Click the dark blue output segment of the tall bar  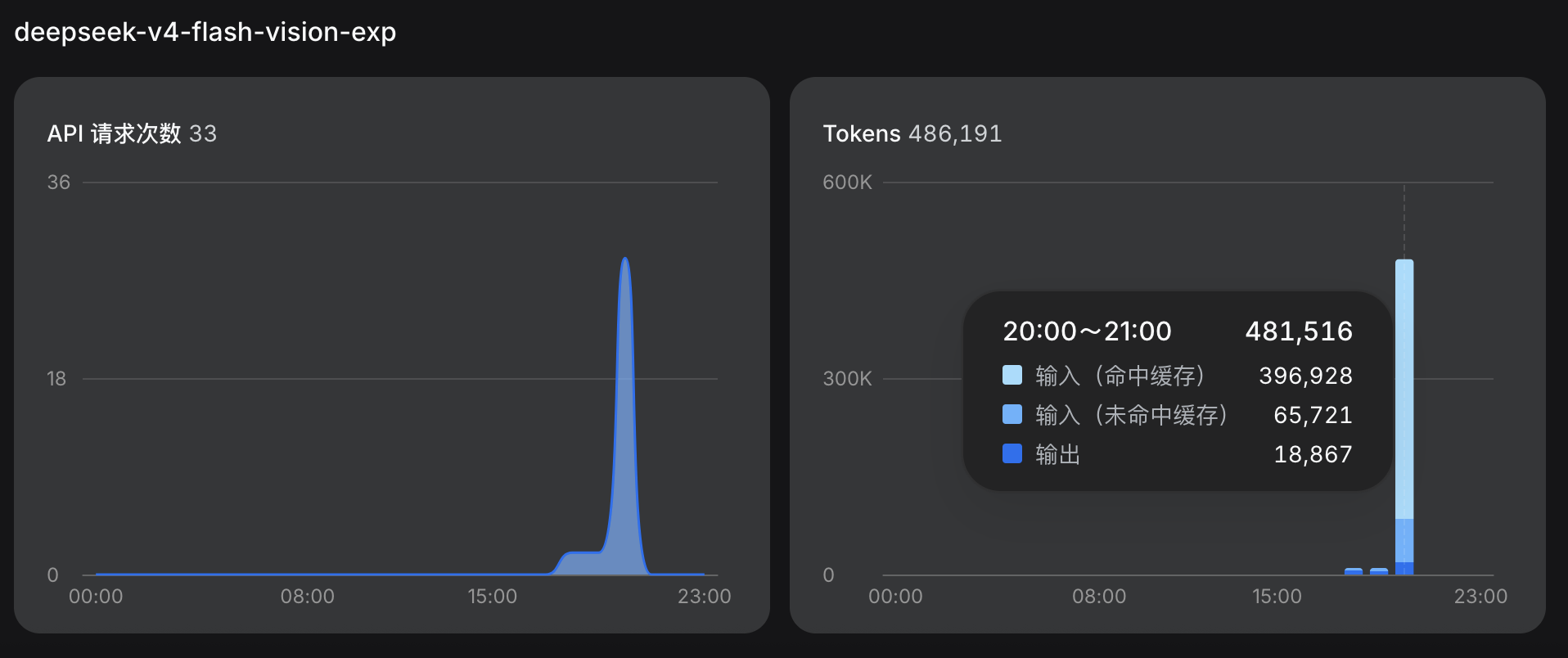tap(1404, 569)
